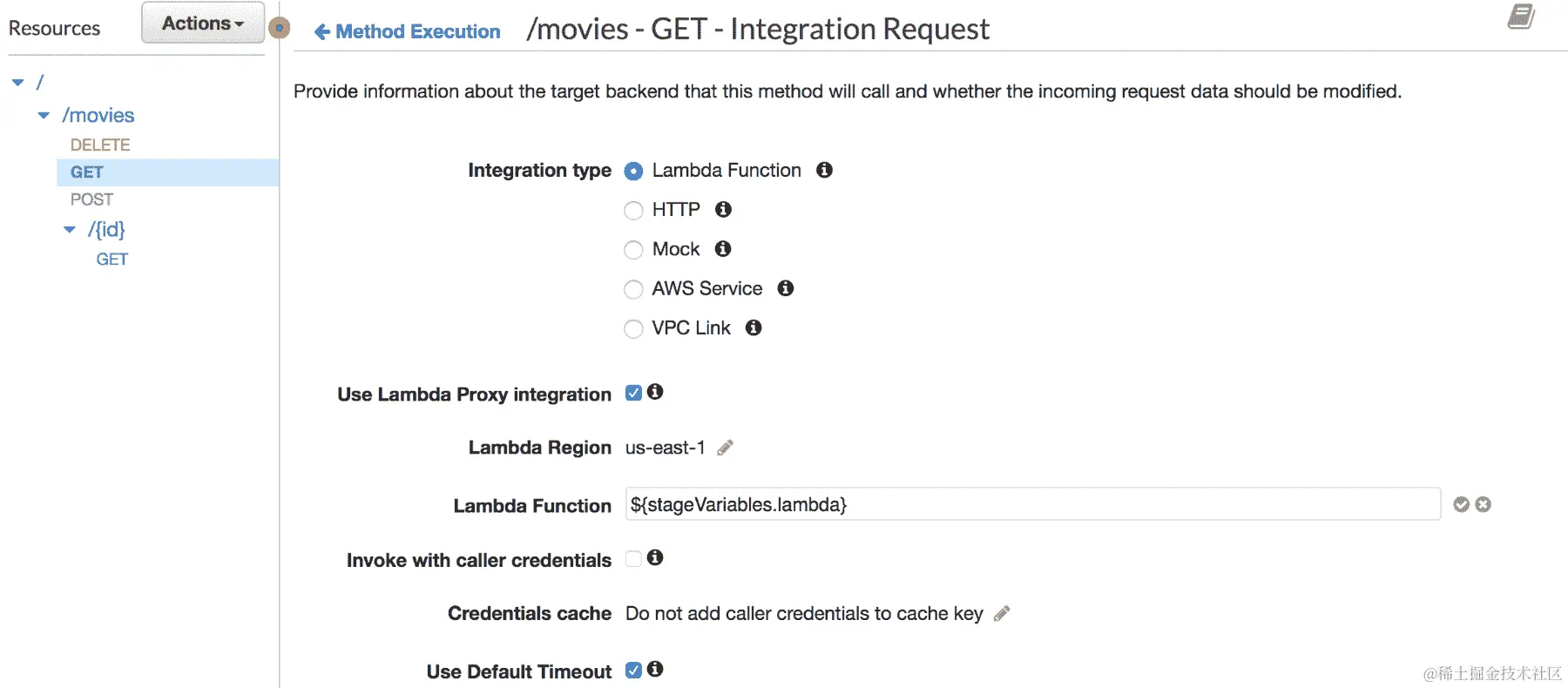Edit Lambda Region with pencil icon

click(725, 448)
